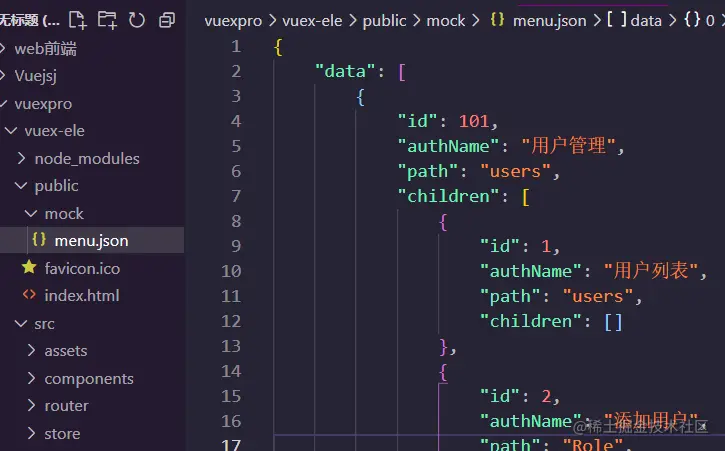Click data in the breadcrumb path
Image resolution: width=725 pixels, height=451 pixels.
click(646, 21)
